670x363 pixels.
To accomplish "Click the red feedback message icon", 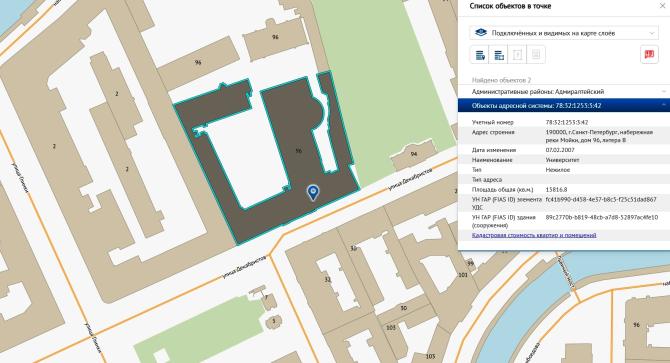I will (x=649, y=55).
